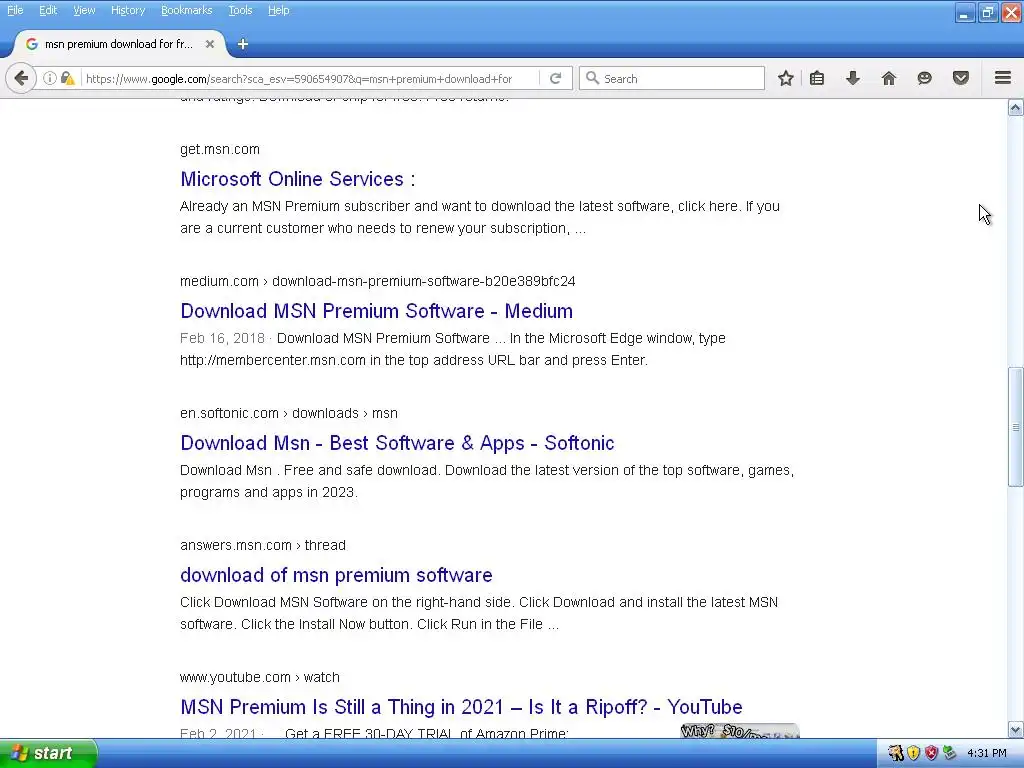Click the Feb 16, 2018 date text

(x=222, y=338)
